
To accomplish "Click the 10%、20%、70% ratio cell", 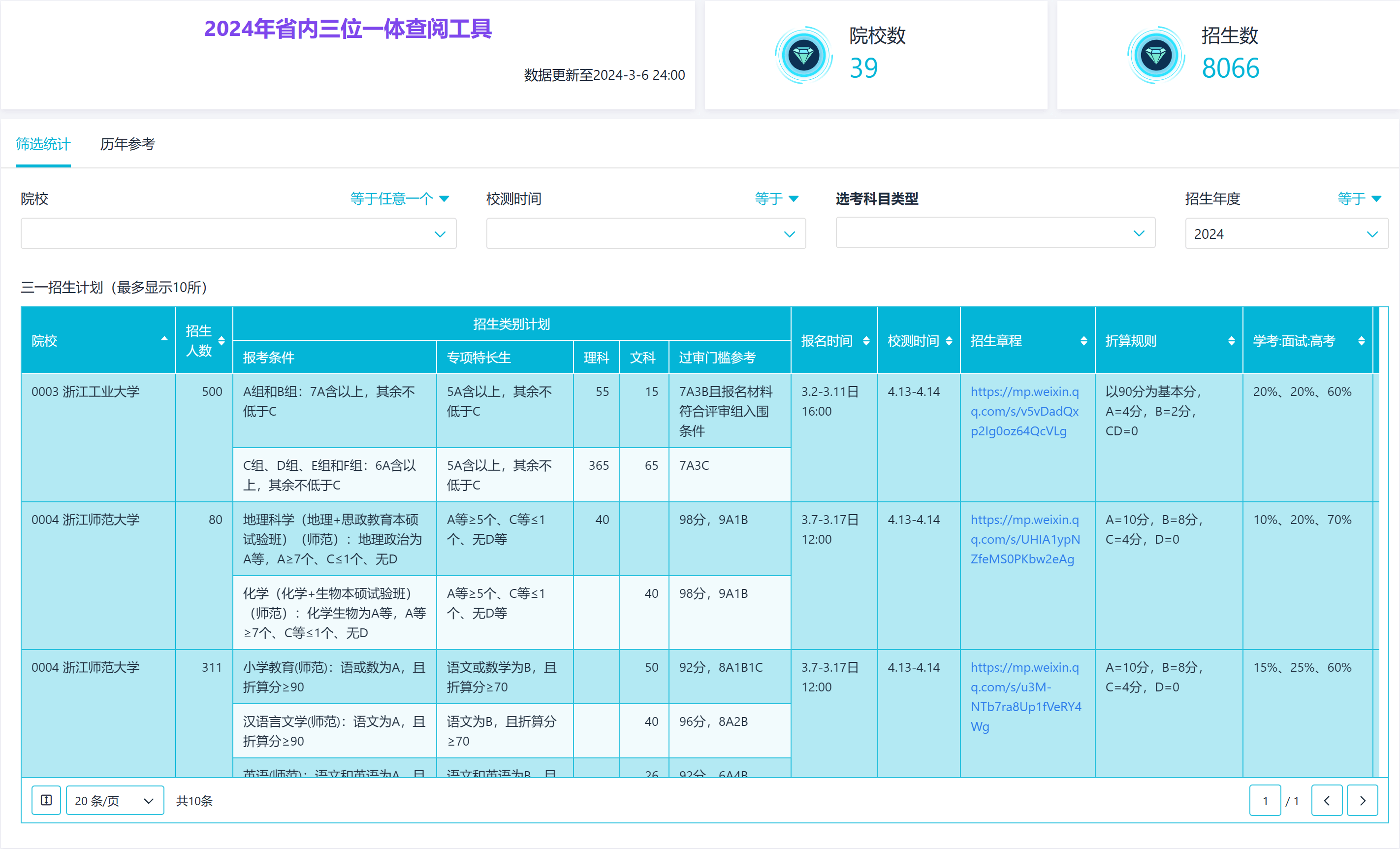I will click(x=1307, y=575).
